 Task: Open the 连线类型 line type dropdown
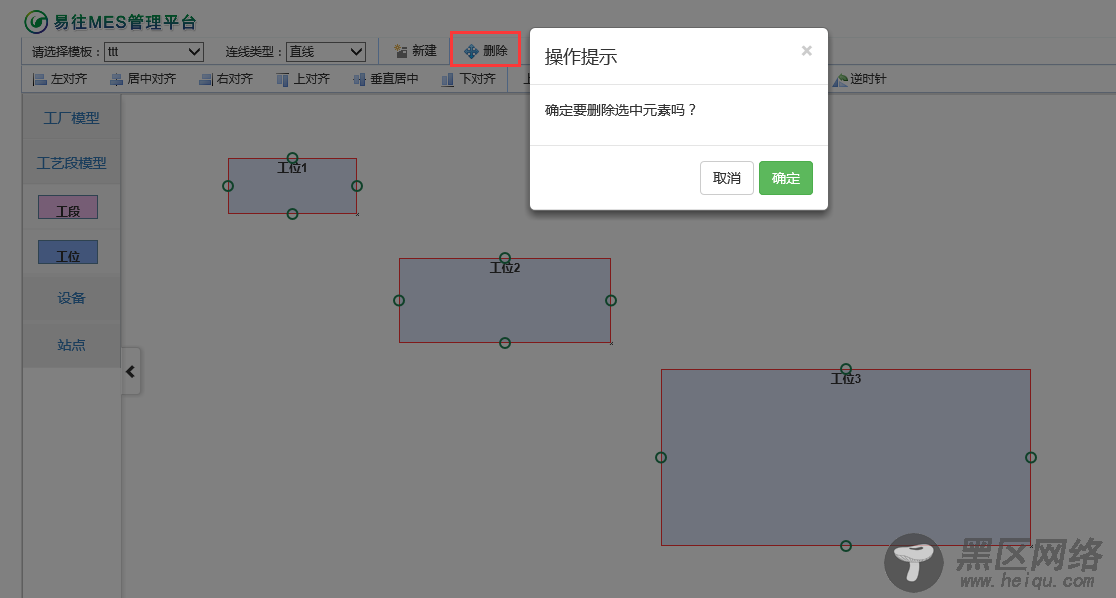click(326, 52)
